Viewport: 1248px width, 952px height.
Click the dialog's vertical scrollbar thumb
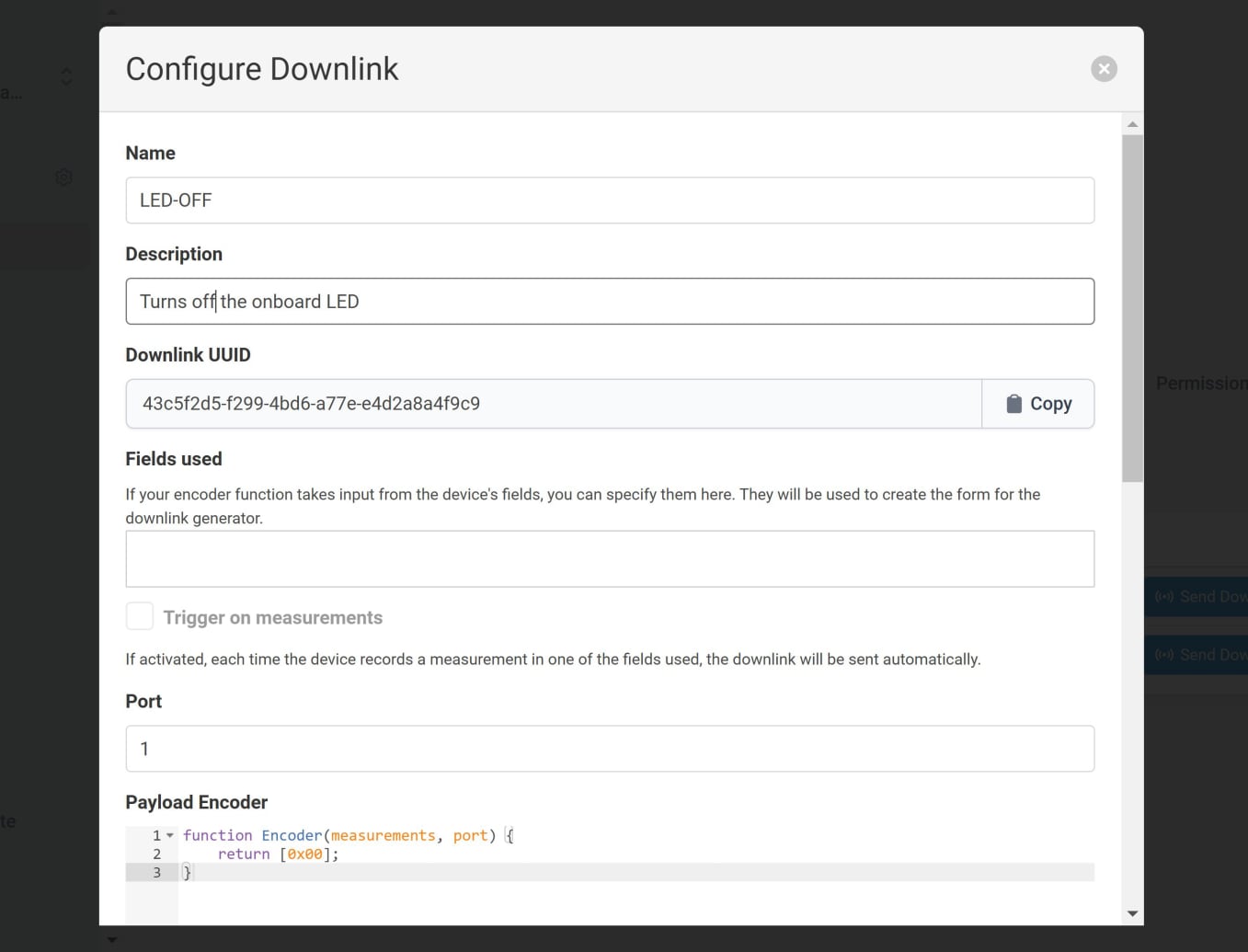[1132, 308]
